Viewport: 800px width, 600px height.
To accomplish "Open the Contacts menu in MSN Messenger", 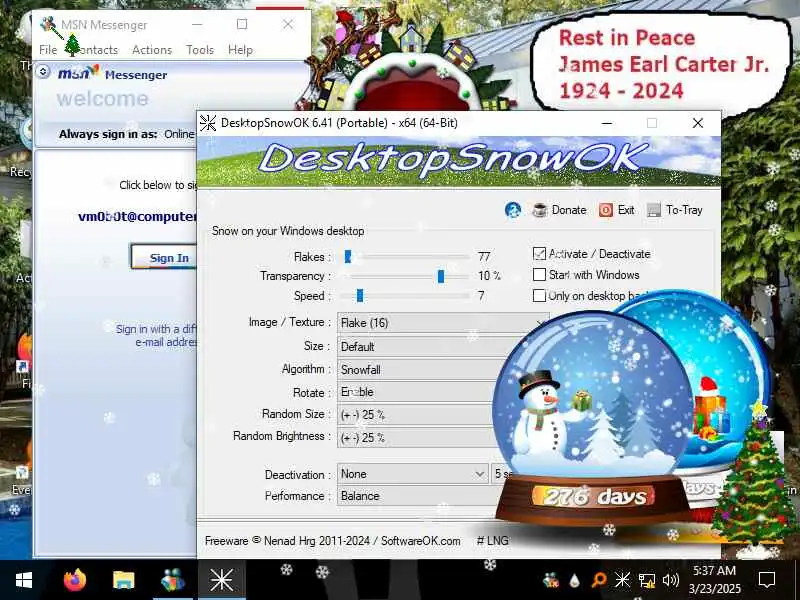I will (95, 50).
